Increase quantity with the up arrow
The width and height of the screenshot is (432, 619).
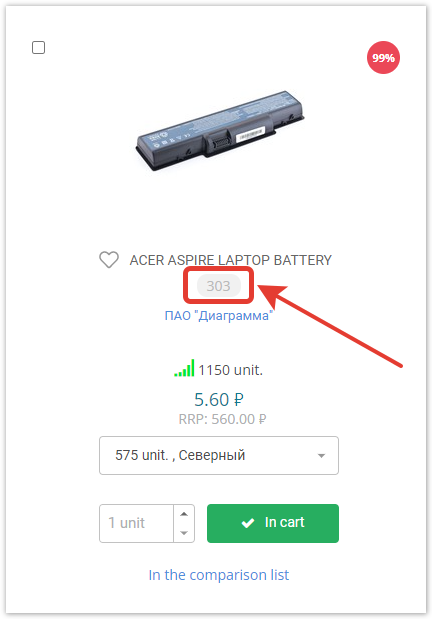coord(184,514)
